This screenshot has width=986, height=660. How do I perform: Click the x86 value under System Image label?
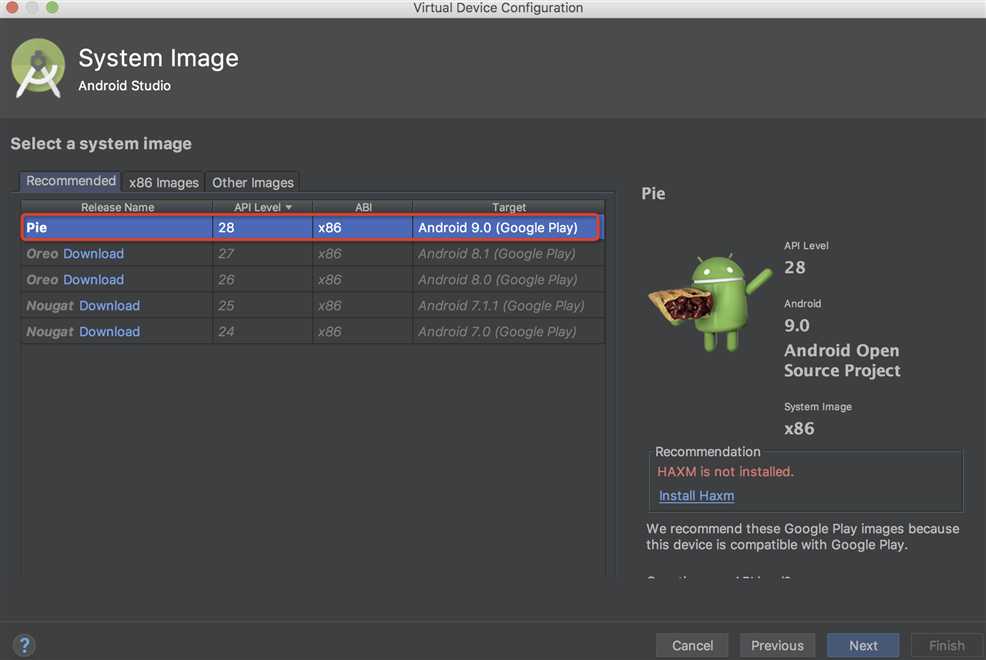click(x=799, y=429)
